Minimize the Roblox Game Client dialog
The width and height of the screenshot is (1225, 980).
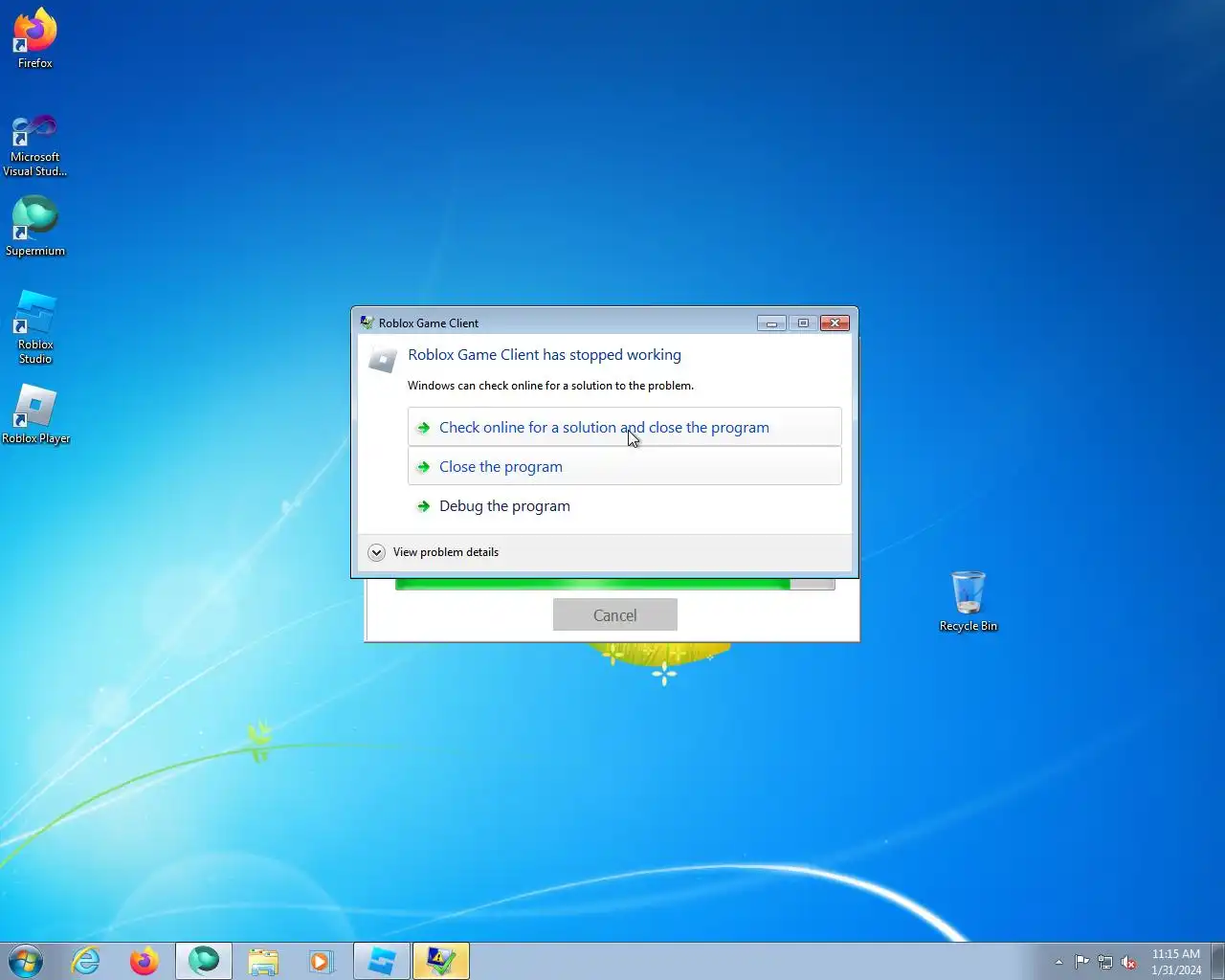tap(771, 323)
